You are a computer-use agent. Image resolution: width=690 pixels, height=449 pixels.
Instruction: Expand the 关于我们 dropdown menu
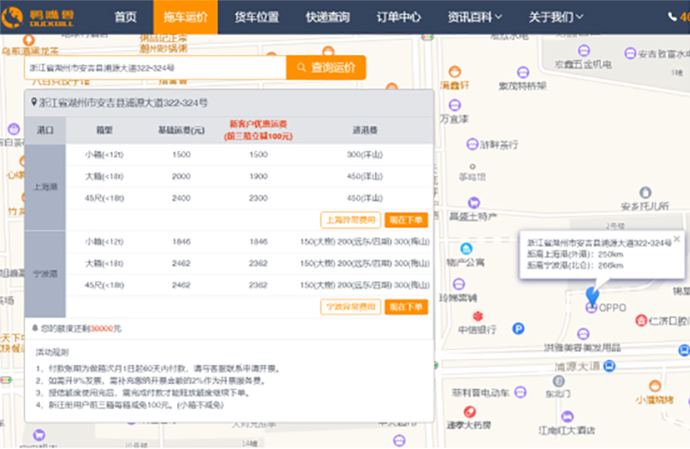point(556,17)
